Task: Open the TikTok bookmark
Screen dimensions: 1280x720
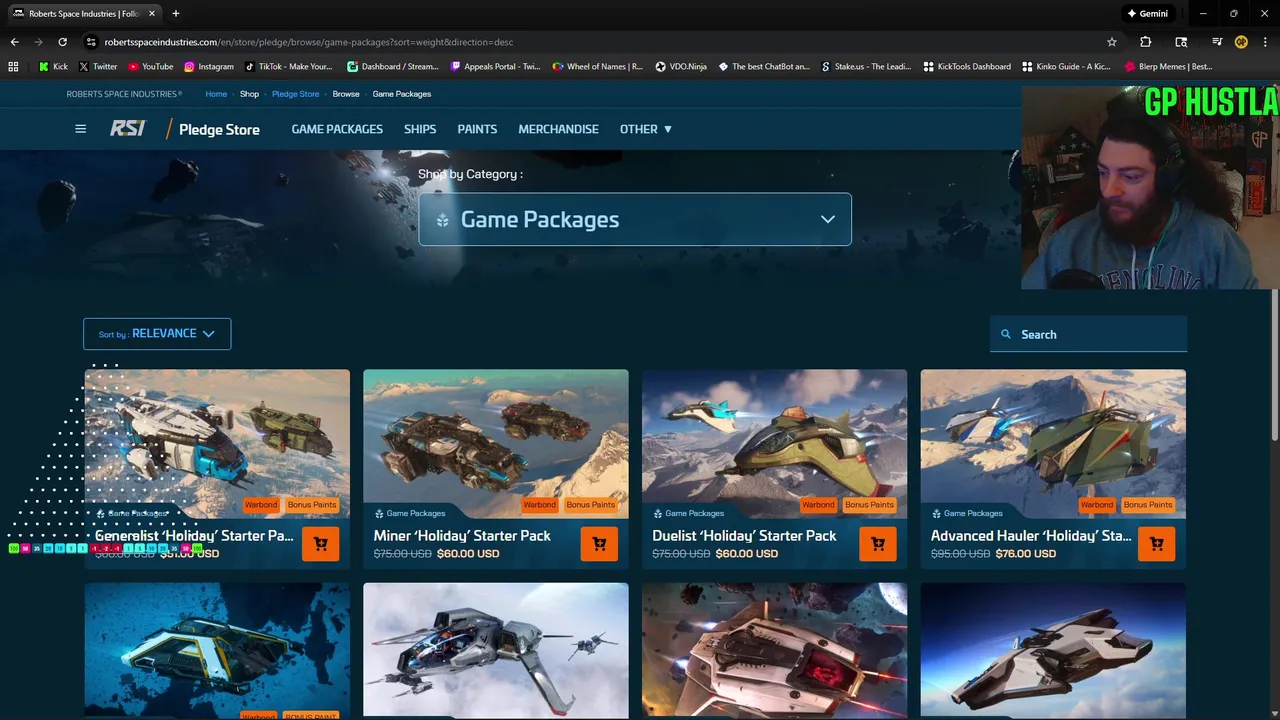Action: (x=289, y=66)
